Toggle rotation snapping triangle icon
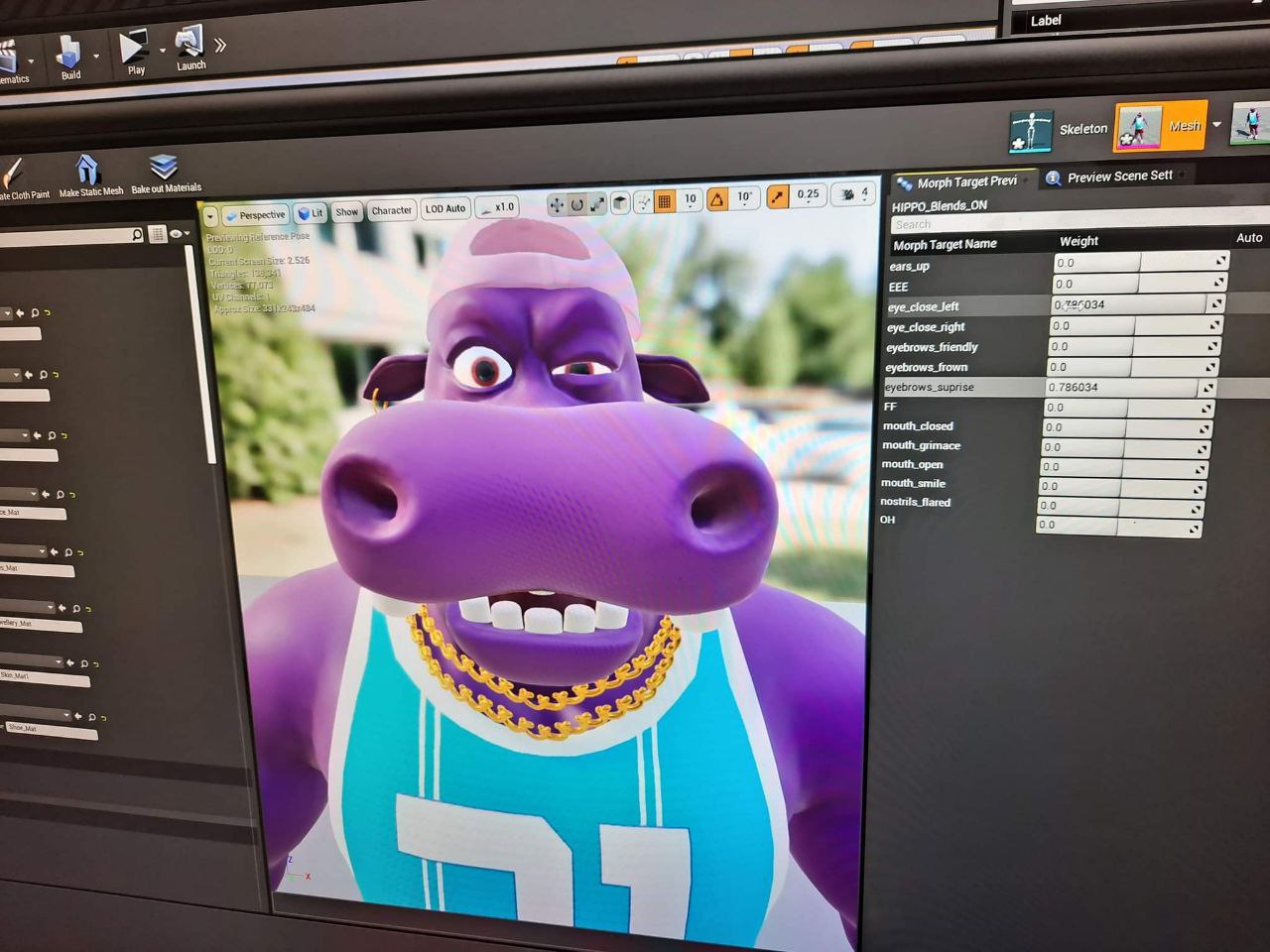The width and height of the screenshot is (1270, 952). coord(717,199)
